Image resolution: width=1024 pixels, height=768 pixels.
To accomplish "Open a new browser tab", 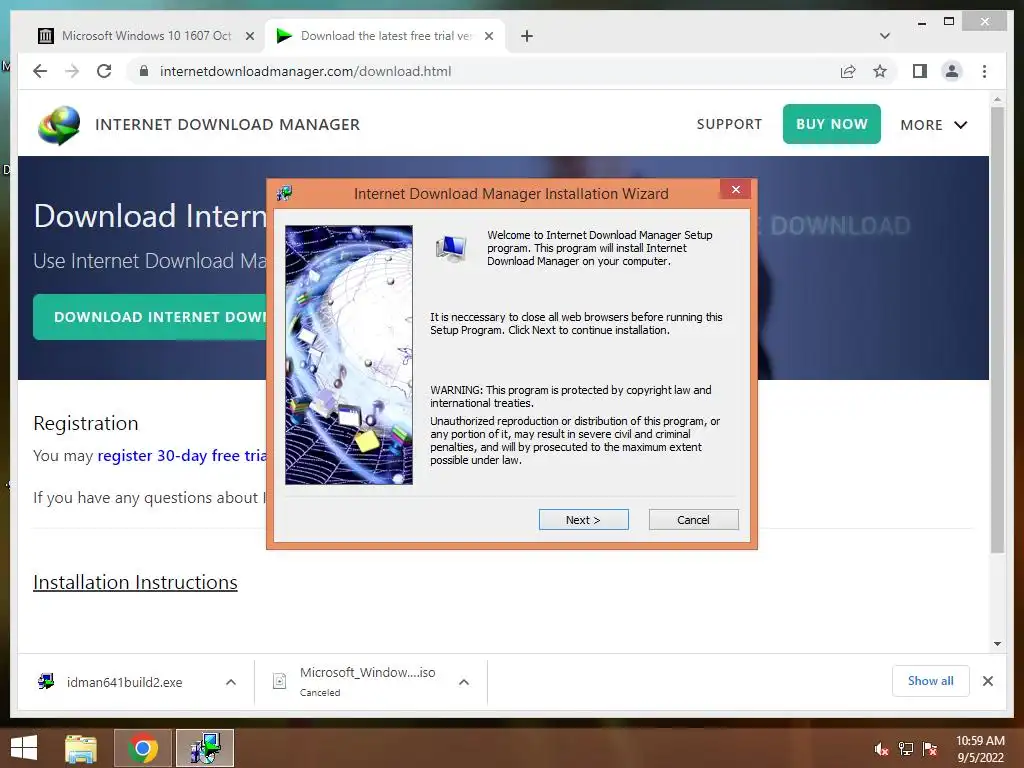I will pos(527,36).
